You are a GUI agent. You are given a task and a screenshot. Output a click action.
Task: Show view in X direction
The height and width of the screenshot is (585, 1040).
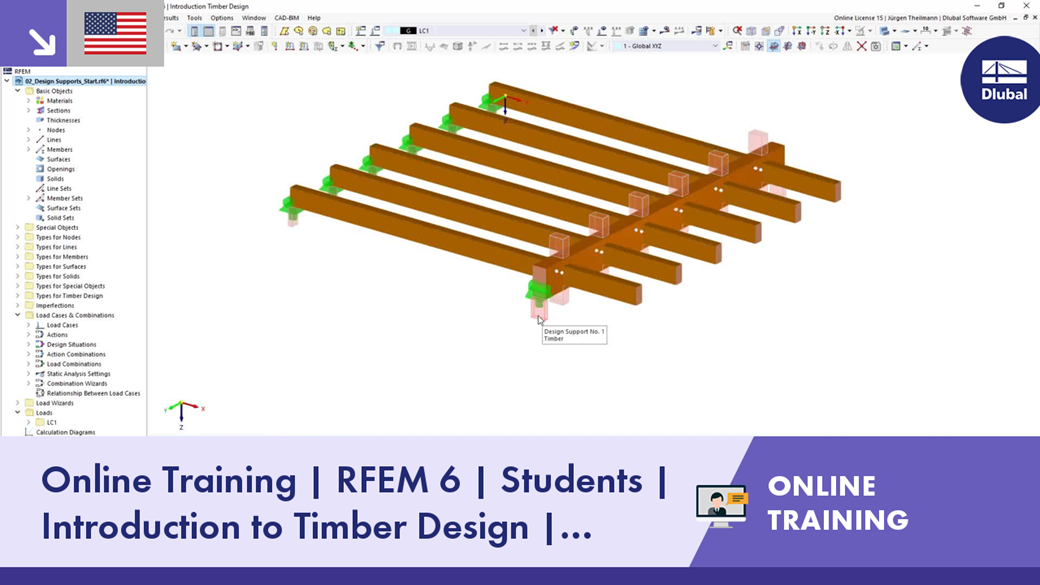pyautogui.click(x=797, y=31)
